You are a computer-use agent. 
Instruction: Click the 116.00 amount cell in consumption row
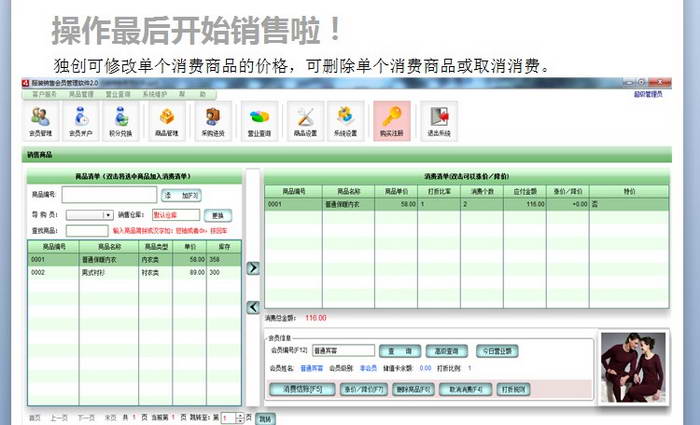point(525,204)
